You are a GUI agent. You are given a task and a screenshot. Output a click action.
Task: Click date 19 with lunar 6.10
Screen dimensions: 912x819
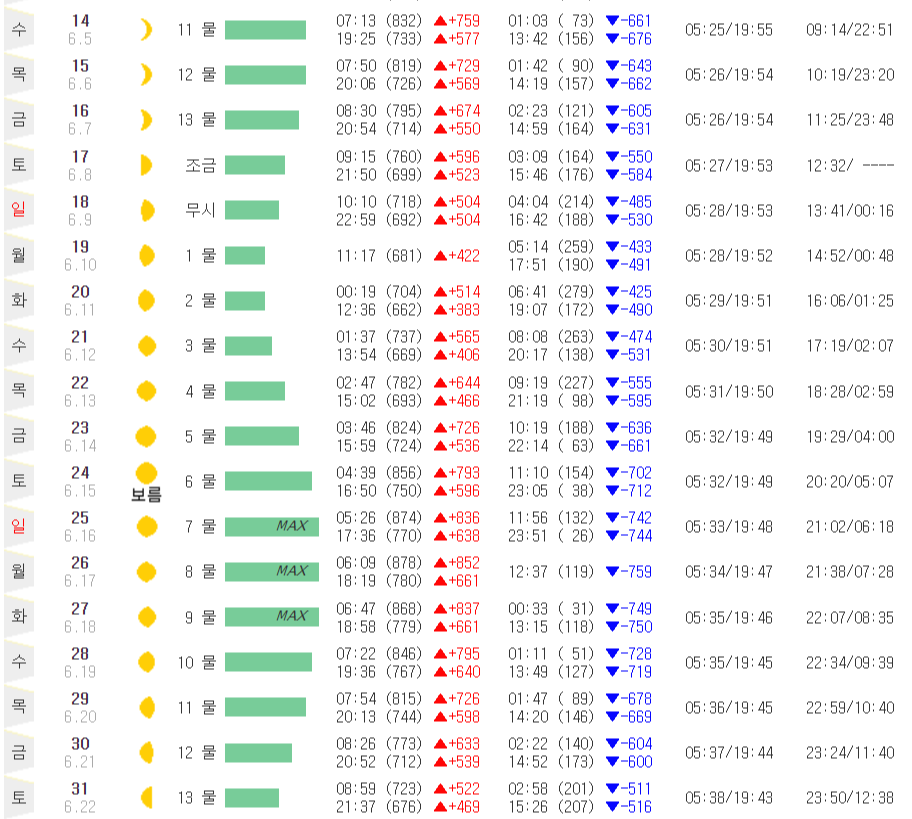click(80, 255)
